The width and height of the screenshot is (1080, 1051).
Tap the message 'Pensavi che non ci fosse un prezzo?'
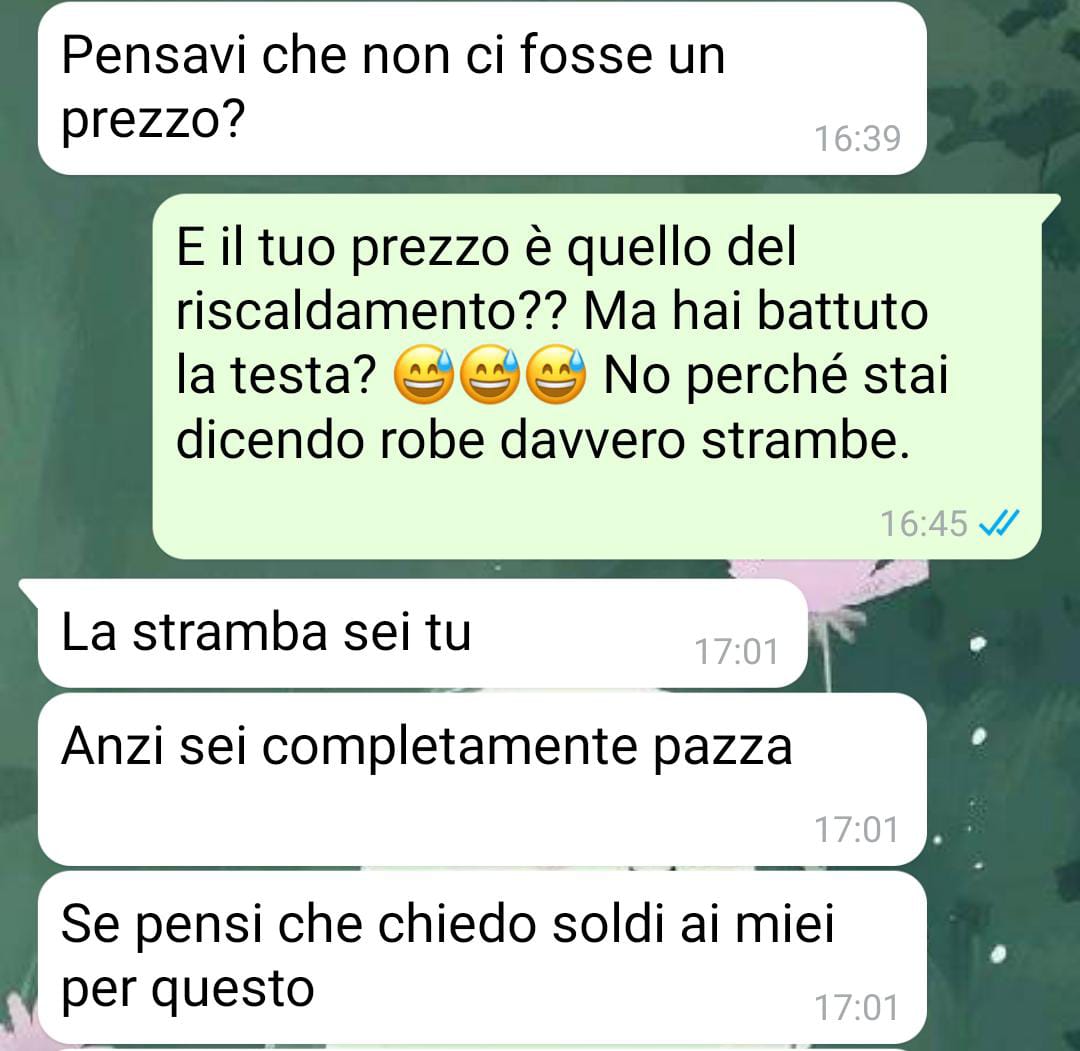pyautogui.click(x=482, y=87)
